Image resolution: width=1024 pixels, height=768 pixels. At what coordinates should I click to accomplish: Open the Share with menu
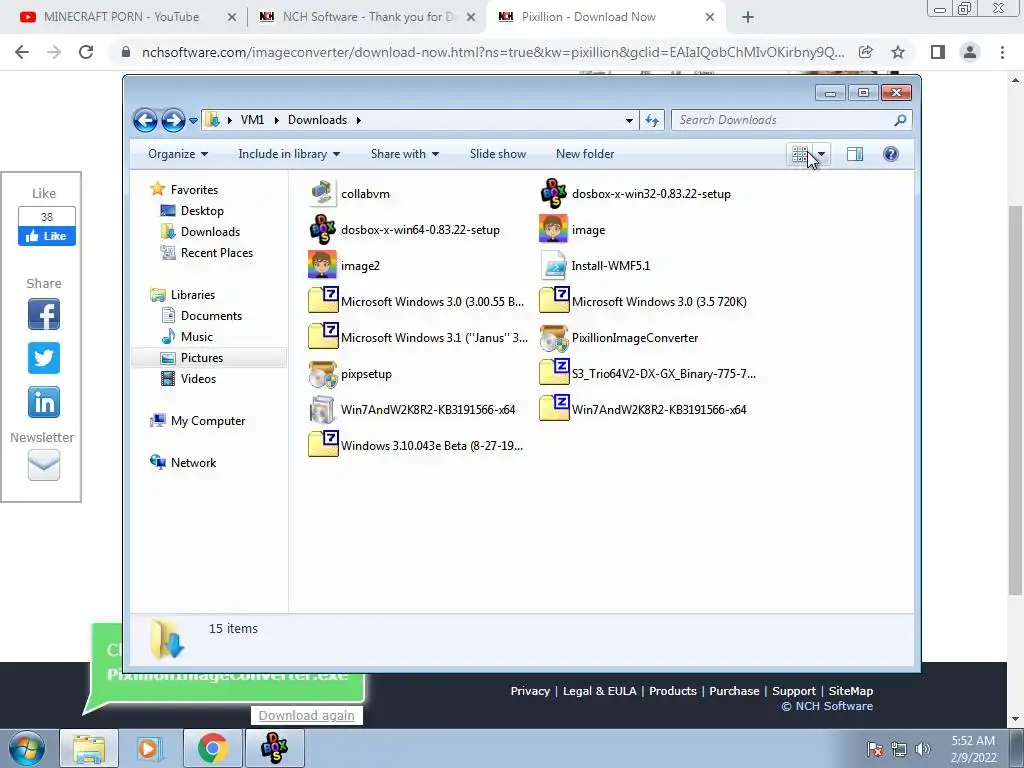click(405, 154)
